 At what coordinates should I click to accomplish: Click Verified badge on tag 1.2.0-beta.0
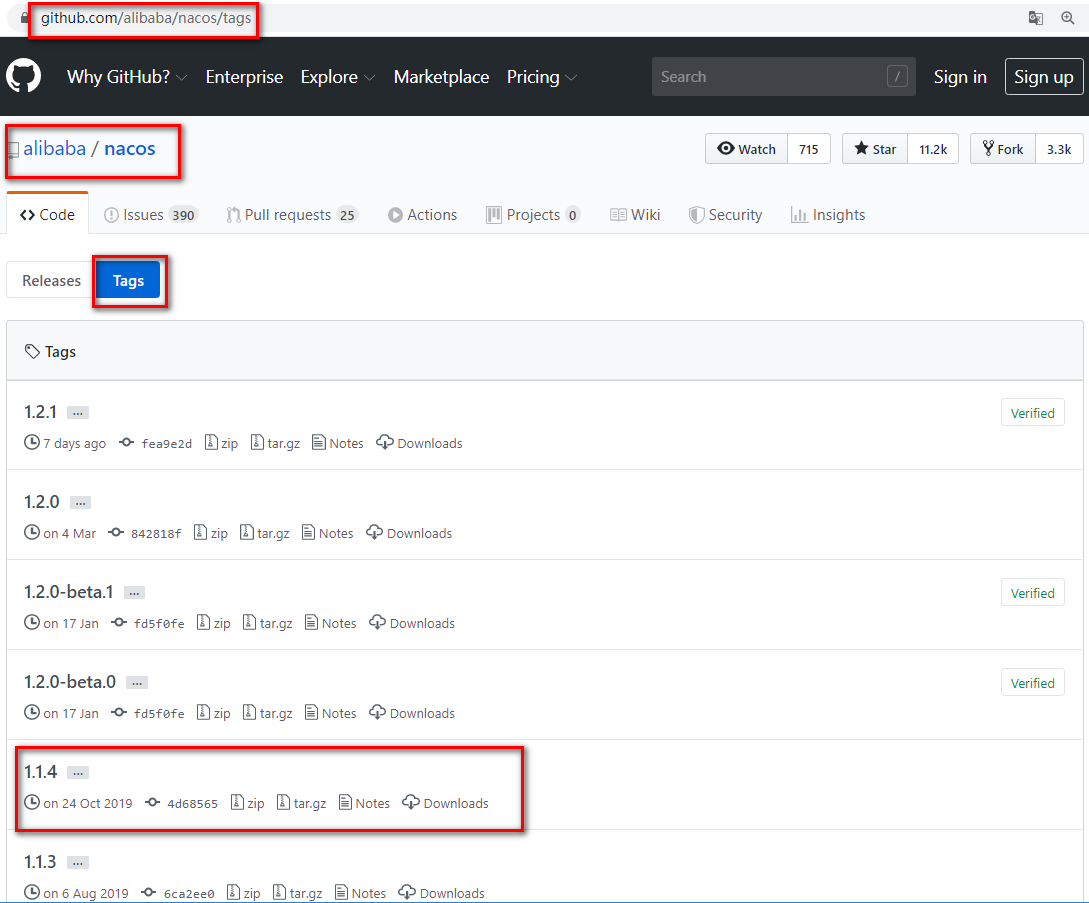pos(1032,683)
